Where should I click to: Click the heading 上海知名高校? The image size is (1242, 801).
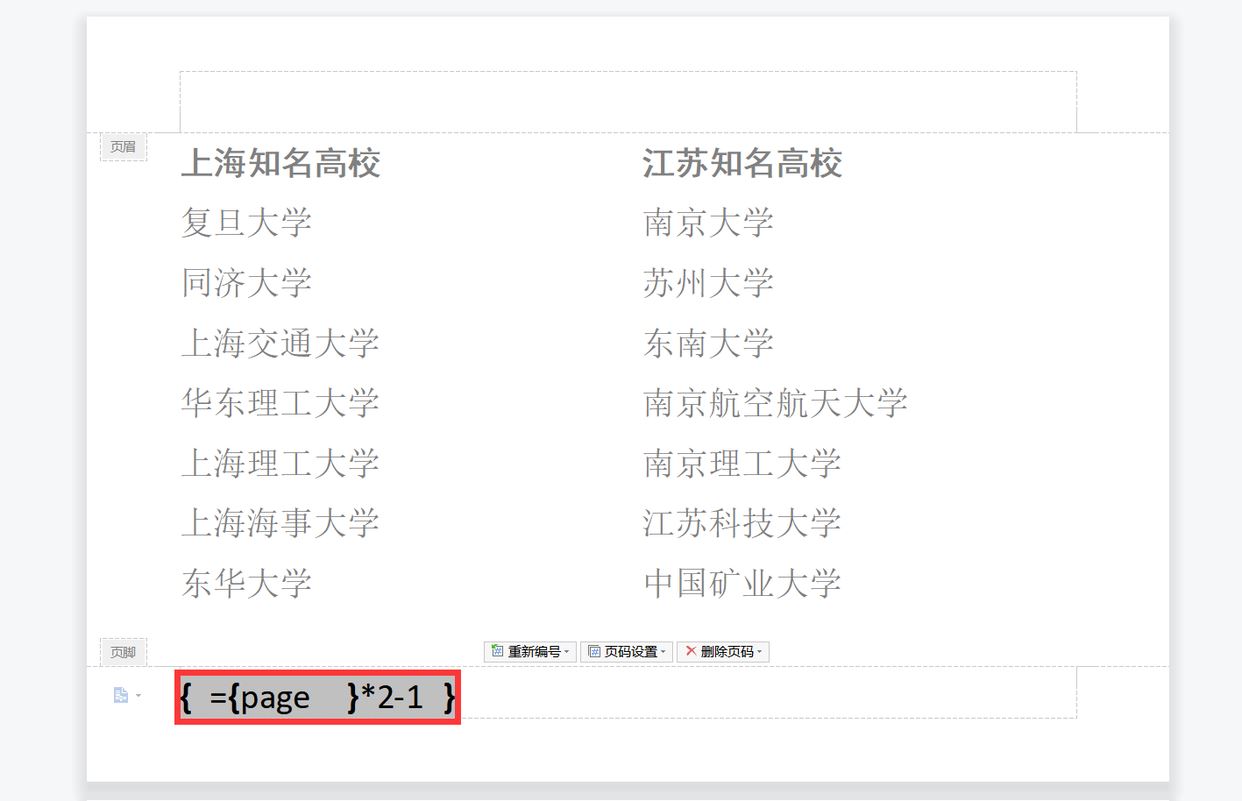[280, 163]
